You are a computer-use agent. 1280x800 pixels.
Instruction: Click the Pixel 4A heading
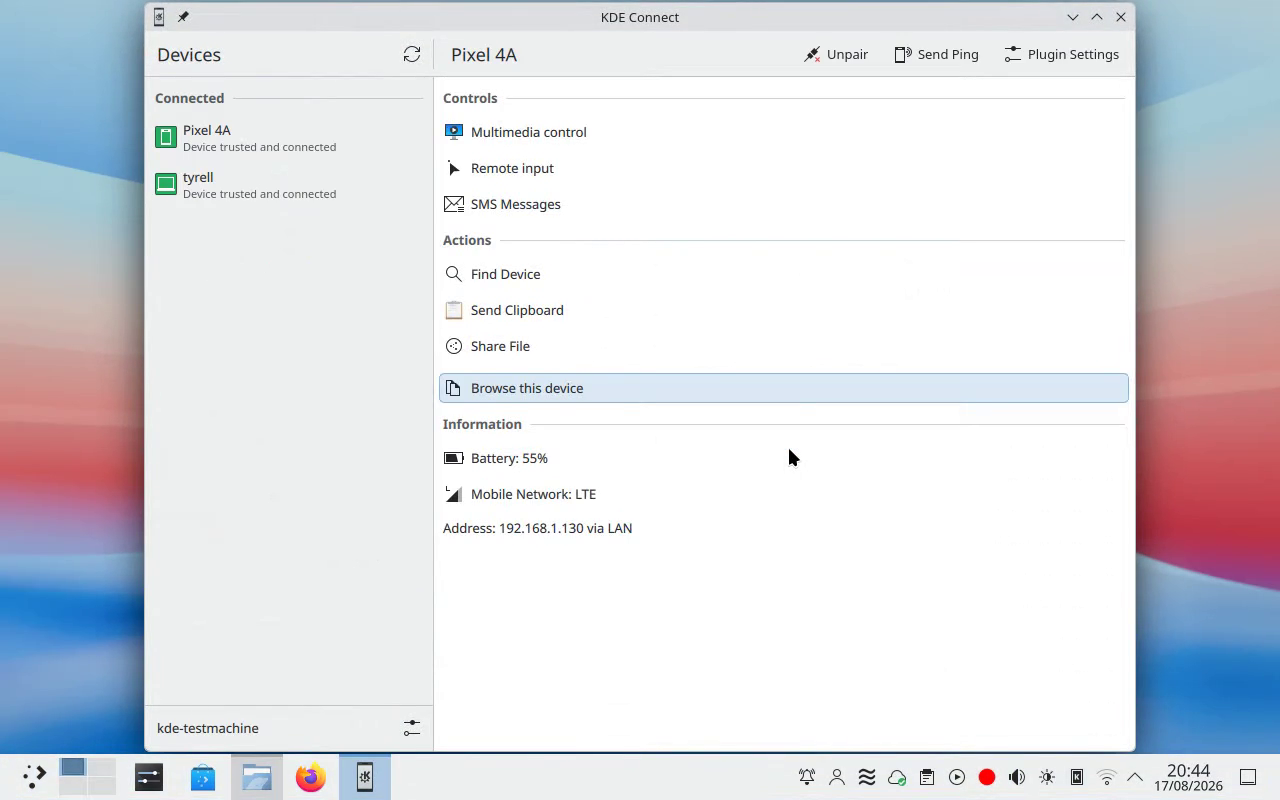(484, 55)
